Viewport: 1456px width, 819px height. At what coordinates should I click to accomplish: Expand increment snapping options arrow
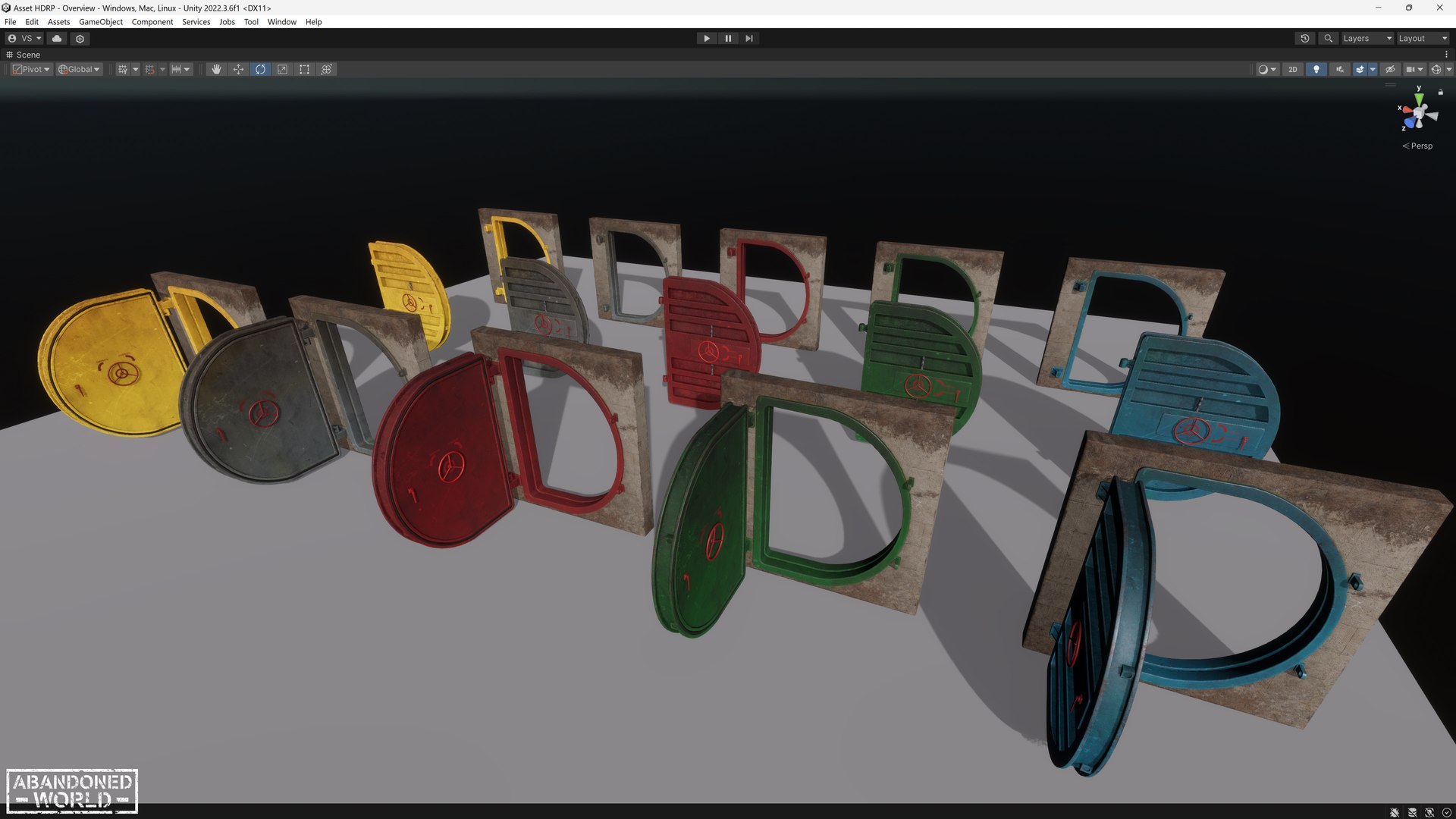coord(187,69)
